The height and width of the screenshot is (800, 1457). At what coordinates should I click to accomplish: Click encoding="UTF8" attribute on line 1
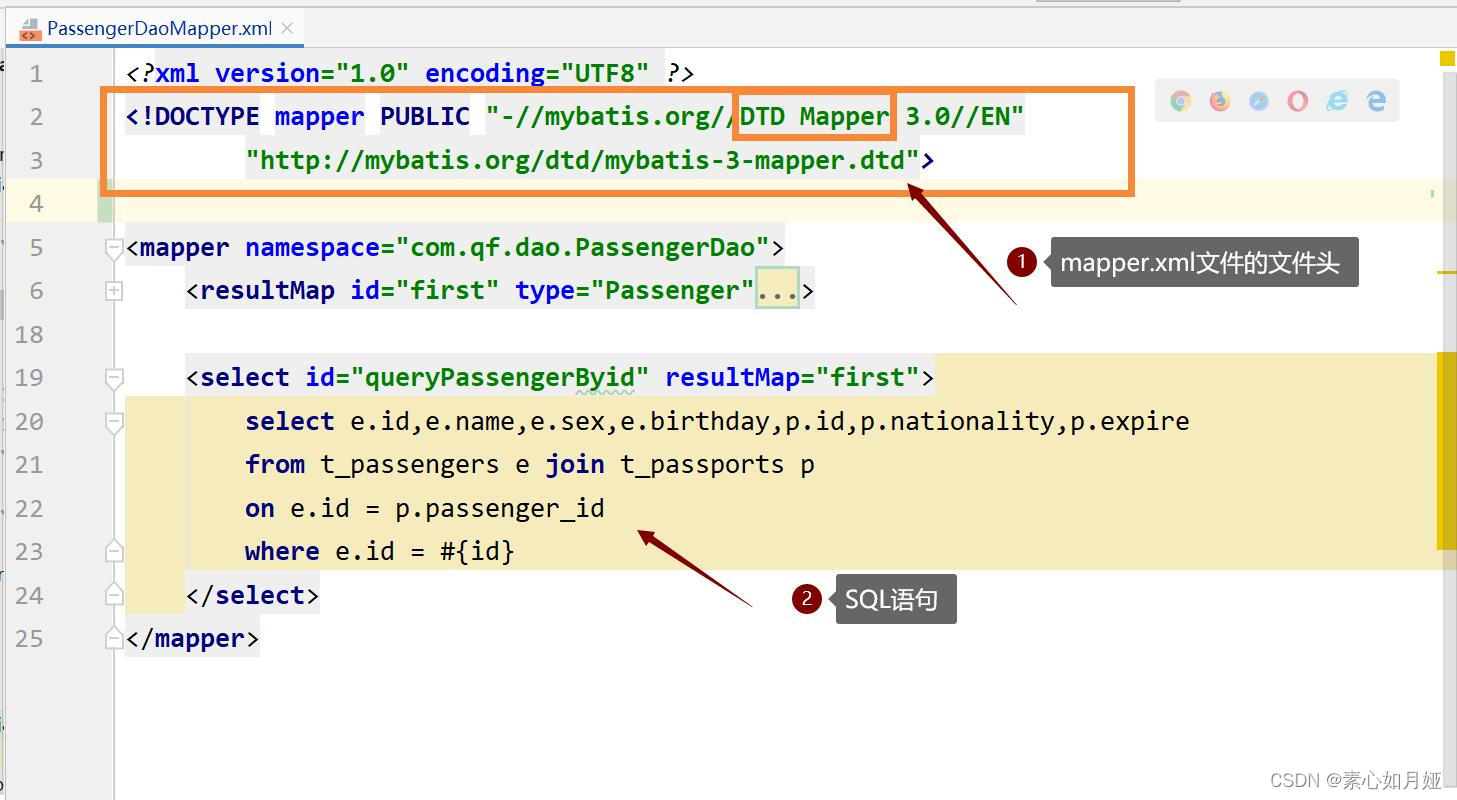pos(537,73)
